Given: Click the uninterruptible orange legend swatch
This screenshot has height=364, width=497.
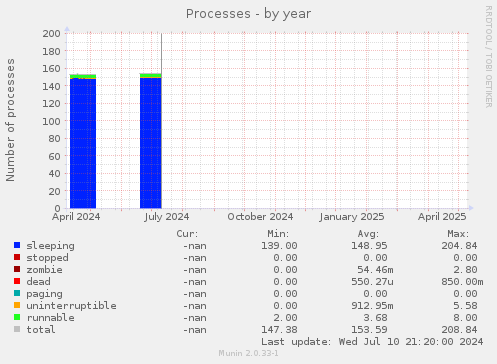Looking at the screenshot, I should (x=17, y=305).
